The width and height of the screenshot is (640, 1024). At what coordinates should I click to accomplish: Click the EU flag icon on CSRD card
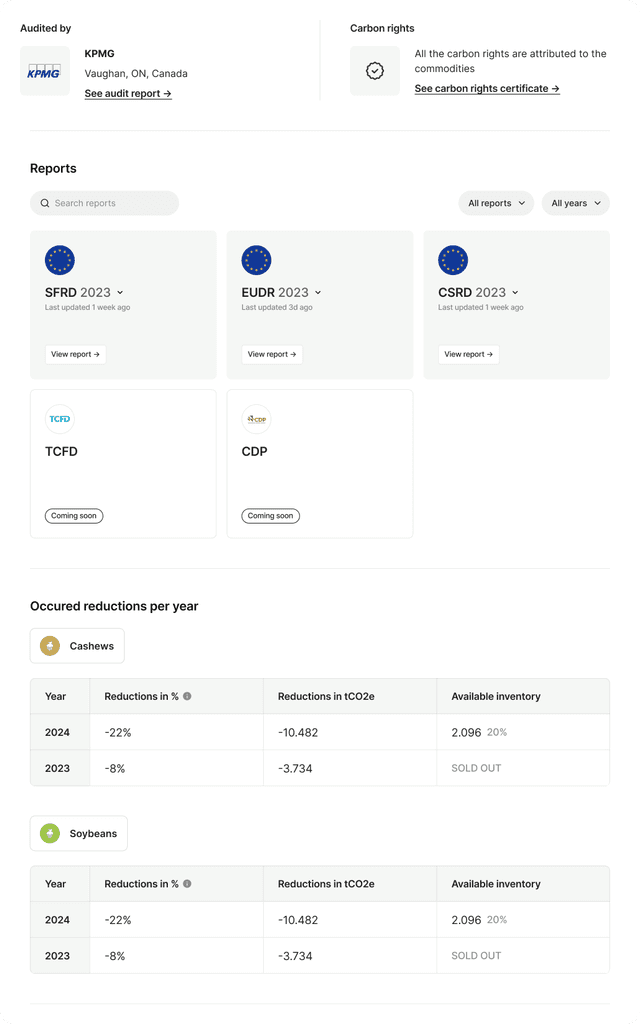coord(453,260)
